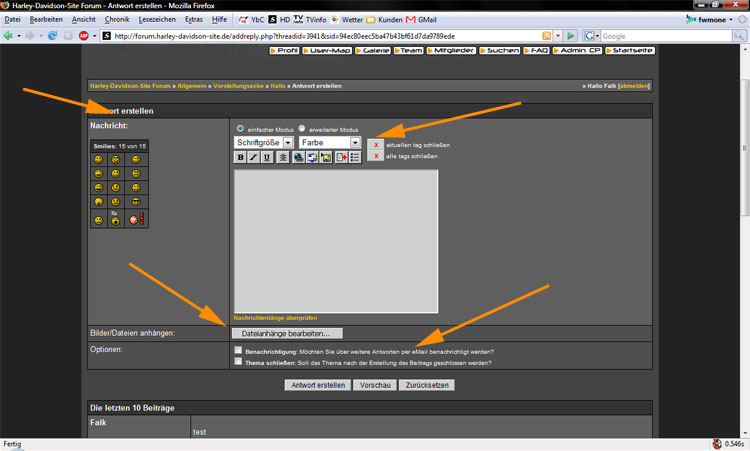Close current tag with red X
Viewport: 750px width, 451px height.
point(375,144)
